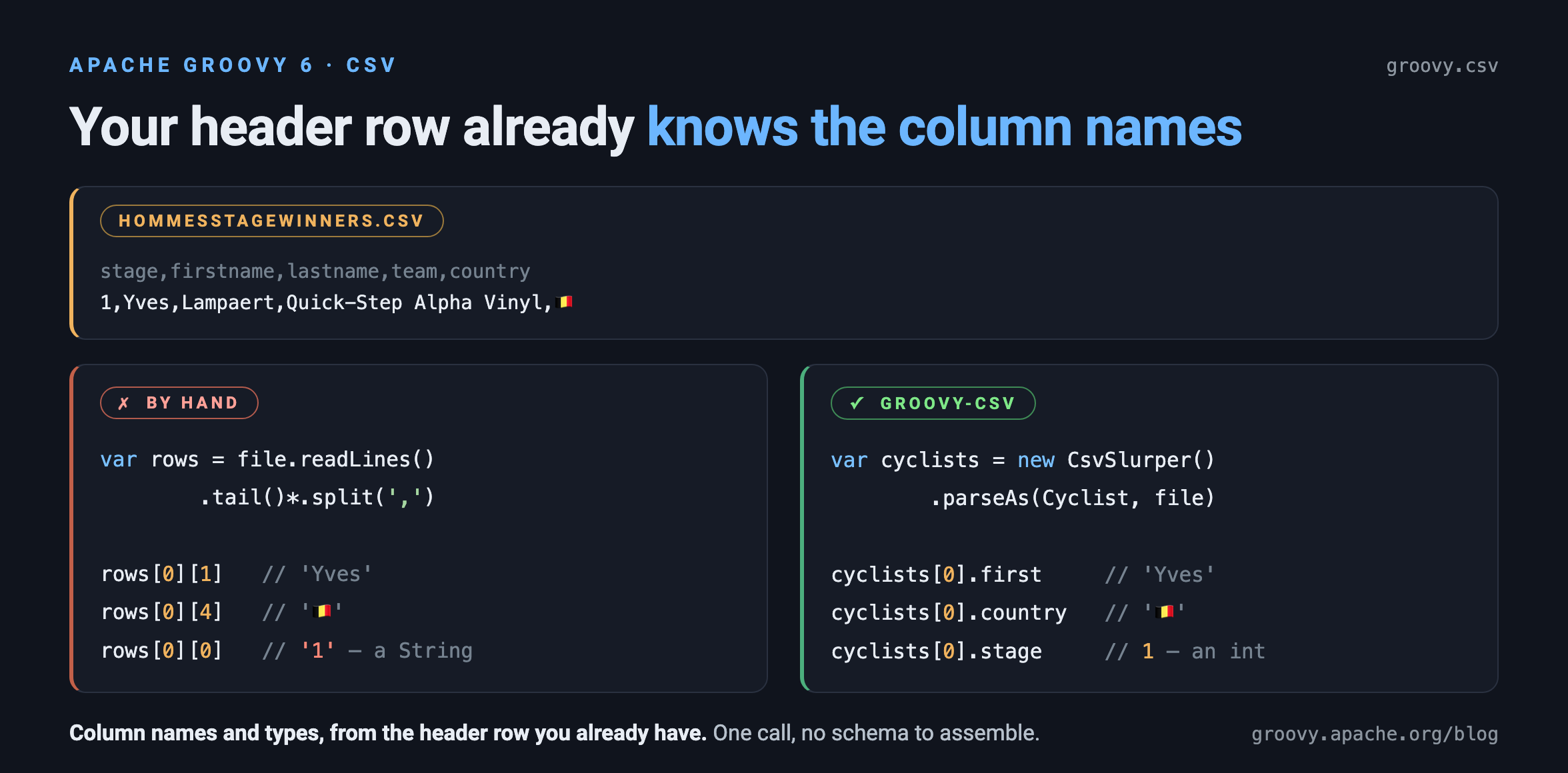Click the code 'cyclists[0].first'
This screenshot has height=773, width=1568.
click(x=936, y=574)
